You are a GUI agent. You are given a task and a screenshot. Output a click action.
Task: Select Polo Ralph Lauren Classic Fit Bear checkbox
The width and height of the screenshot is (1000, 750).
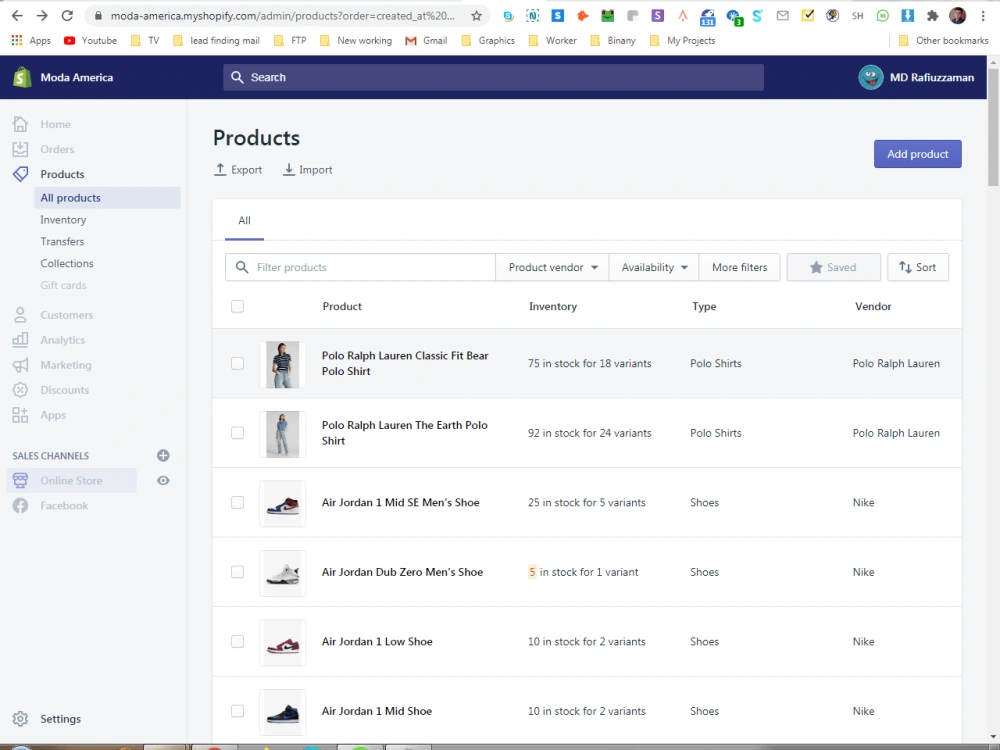[x=237, y=364]
